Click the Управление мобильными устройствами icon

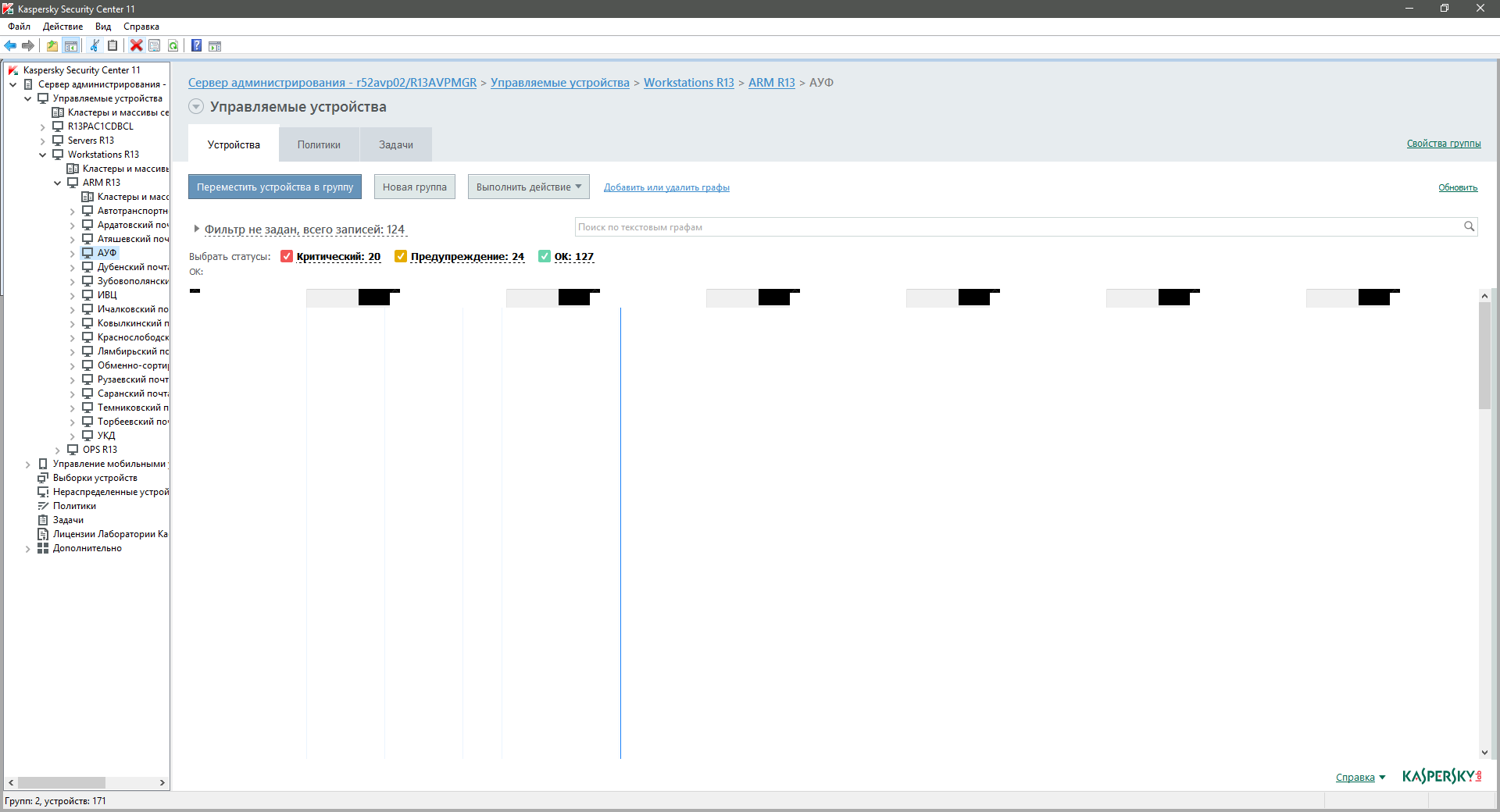click(x=43, y=464)
